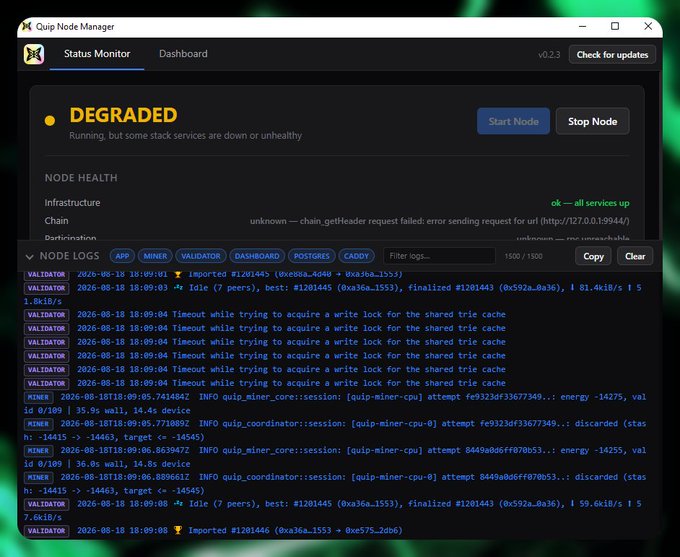Click the Check for updates button
The width and height of the screenshot is (680, 557).
pyautogui.click(x=612, y=55)
